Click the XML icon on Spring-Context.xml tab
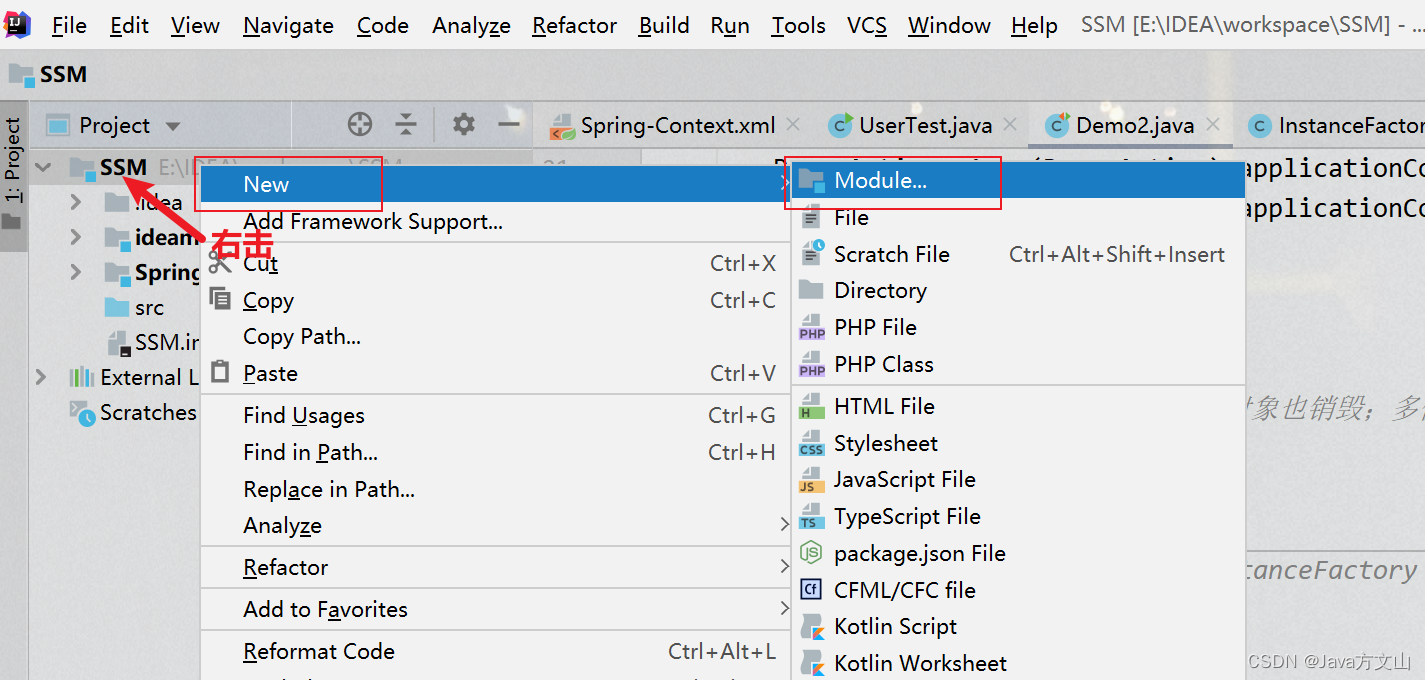This screenshot has height=680, width=1425. click(x=562, y=125)
